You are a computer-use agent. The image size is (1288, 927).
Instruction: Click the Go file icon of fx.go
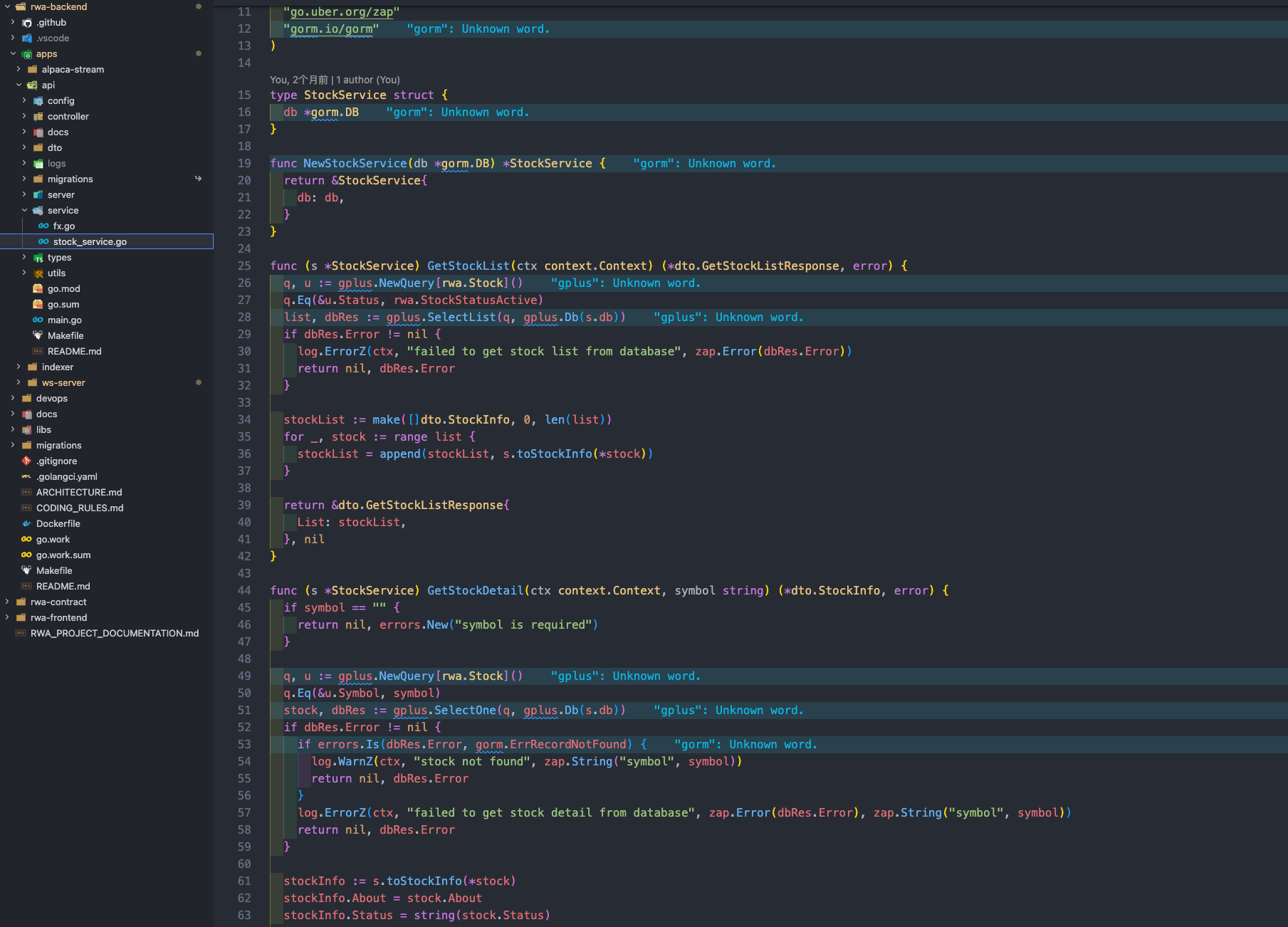point(43,226)
